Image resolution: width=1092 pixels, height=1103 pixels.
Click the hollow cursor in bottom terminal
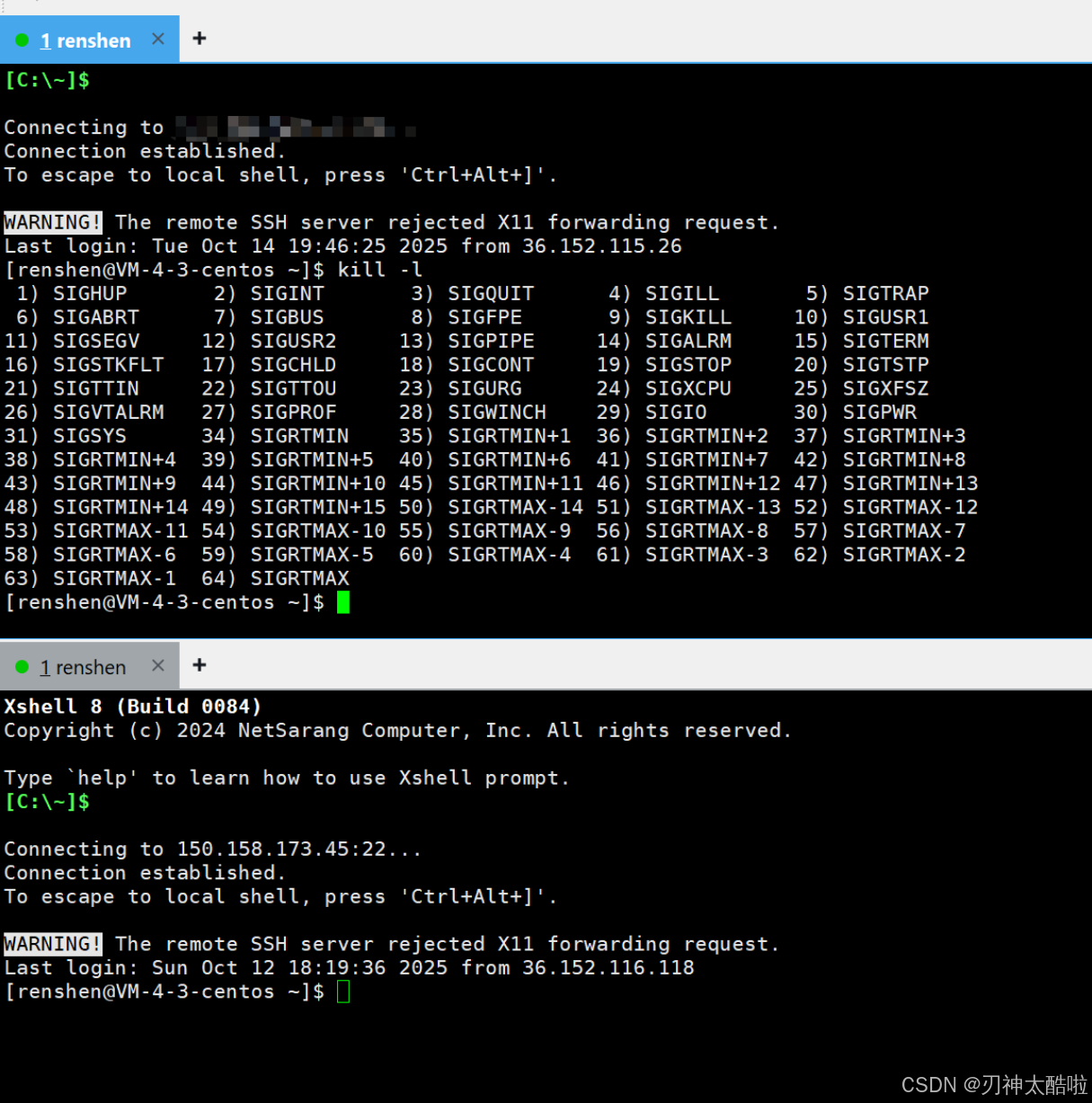pos(343,992)
